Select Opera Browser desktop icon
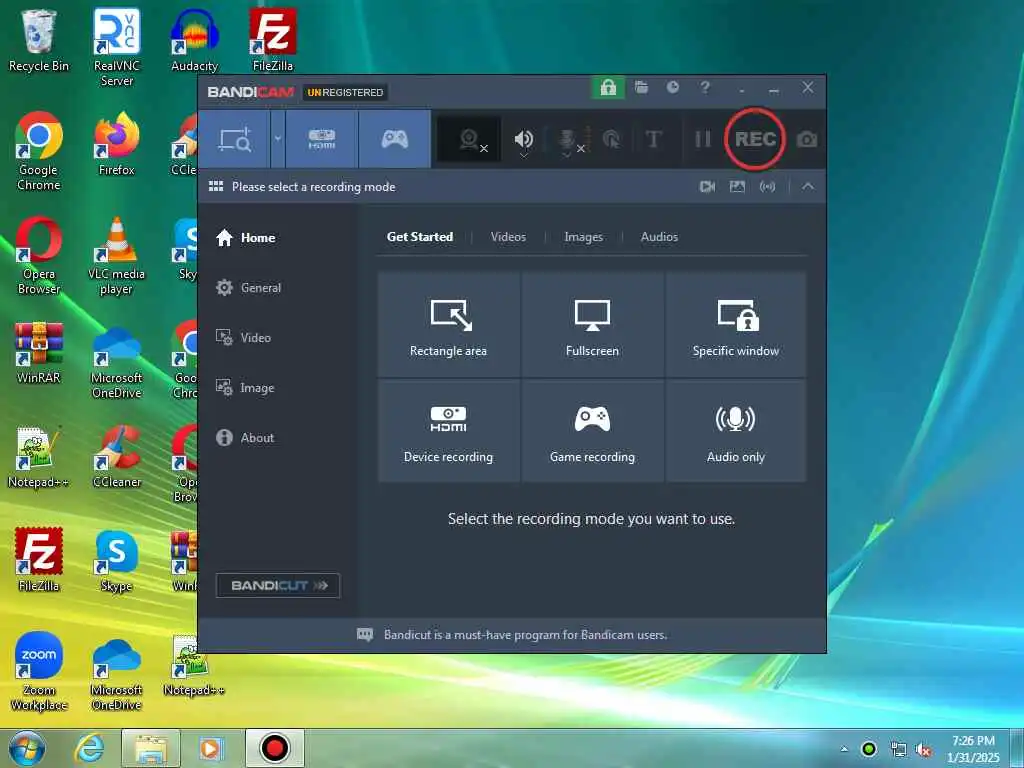This screenshot has height=768, width=1024. click(x=39, y=256)
